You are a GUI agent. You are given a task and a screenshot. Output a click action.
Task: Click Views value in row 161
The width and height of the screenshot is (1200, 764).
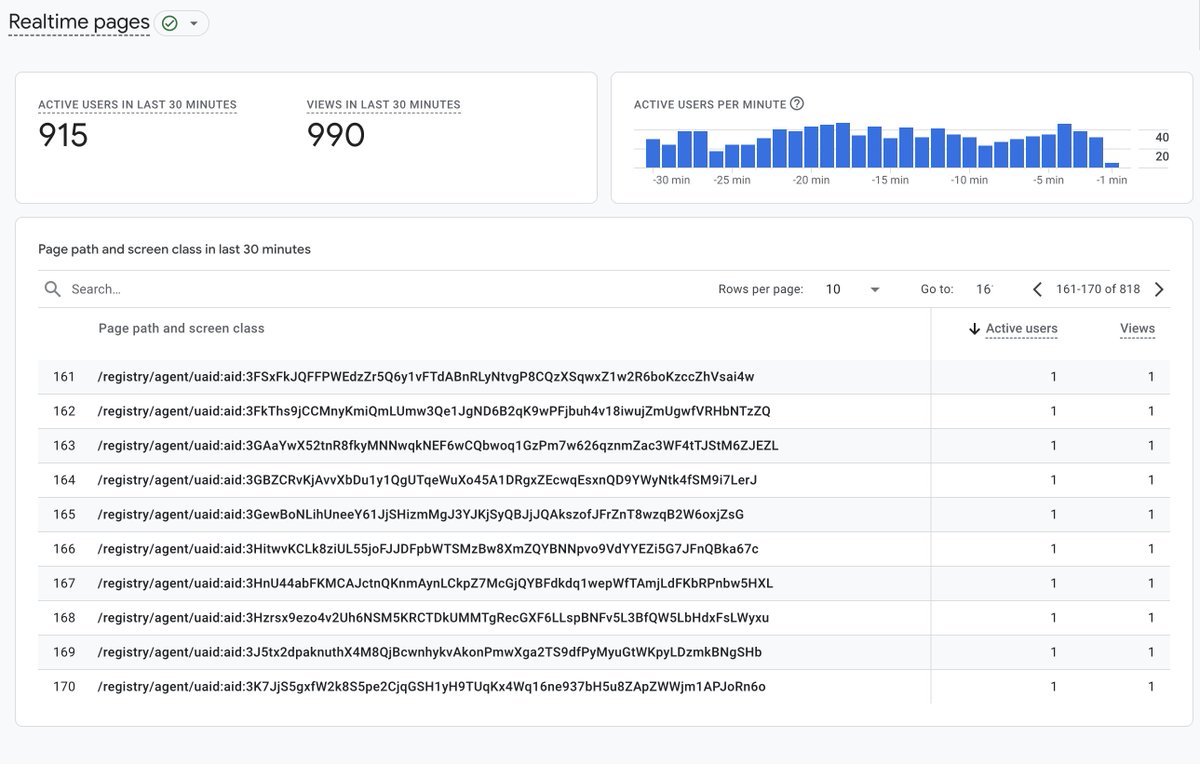1151,377
